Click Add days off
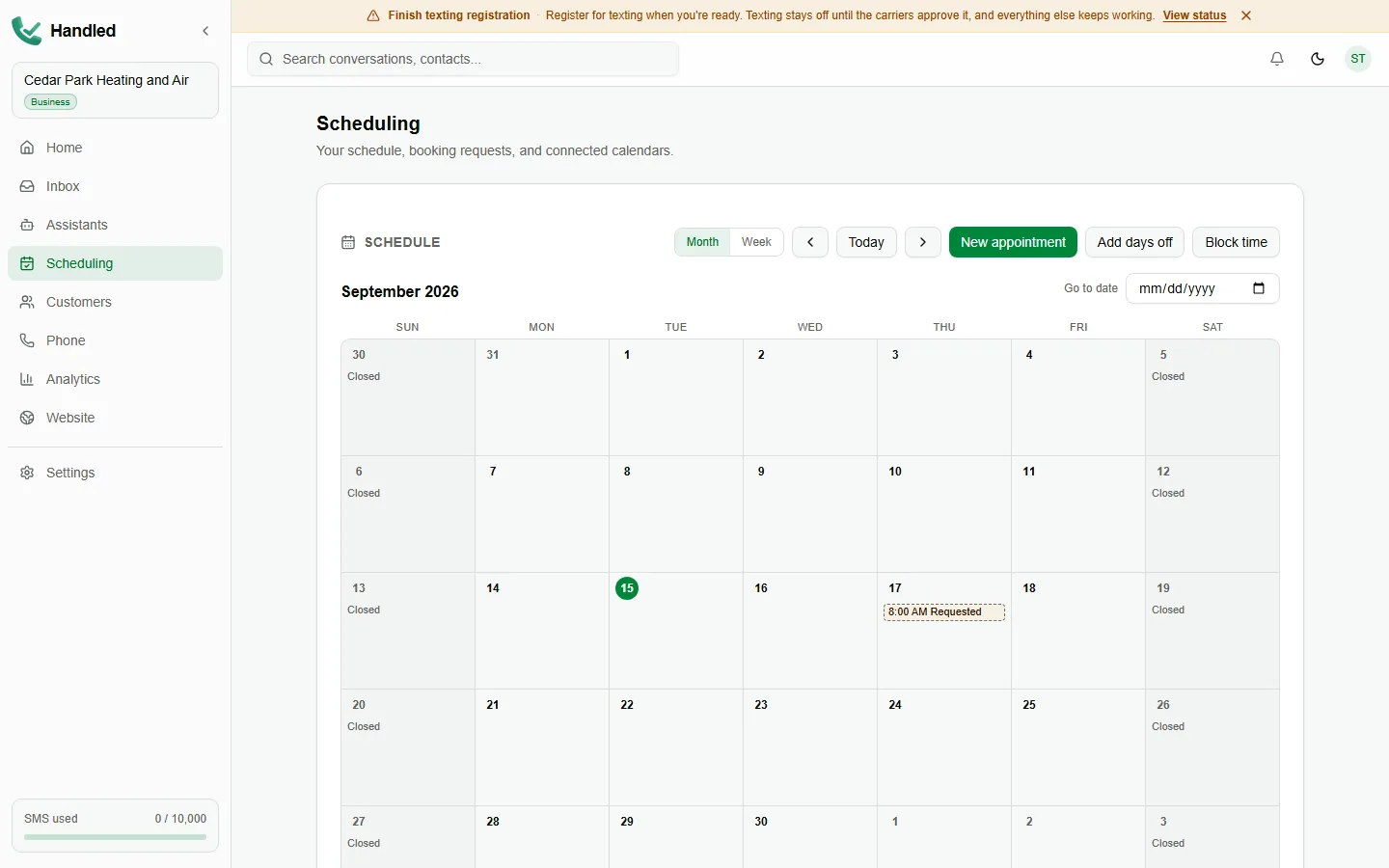This screenshot has width=1389, height=868. coord(1135,242)
